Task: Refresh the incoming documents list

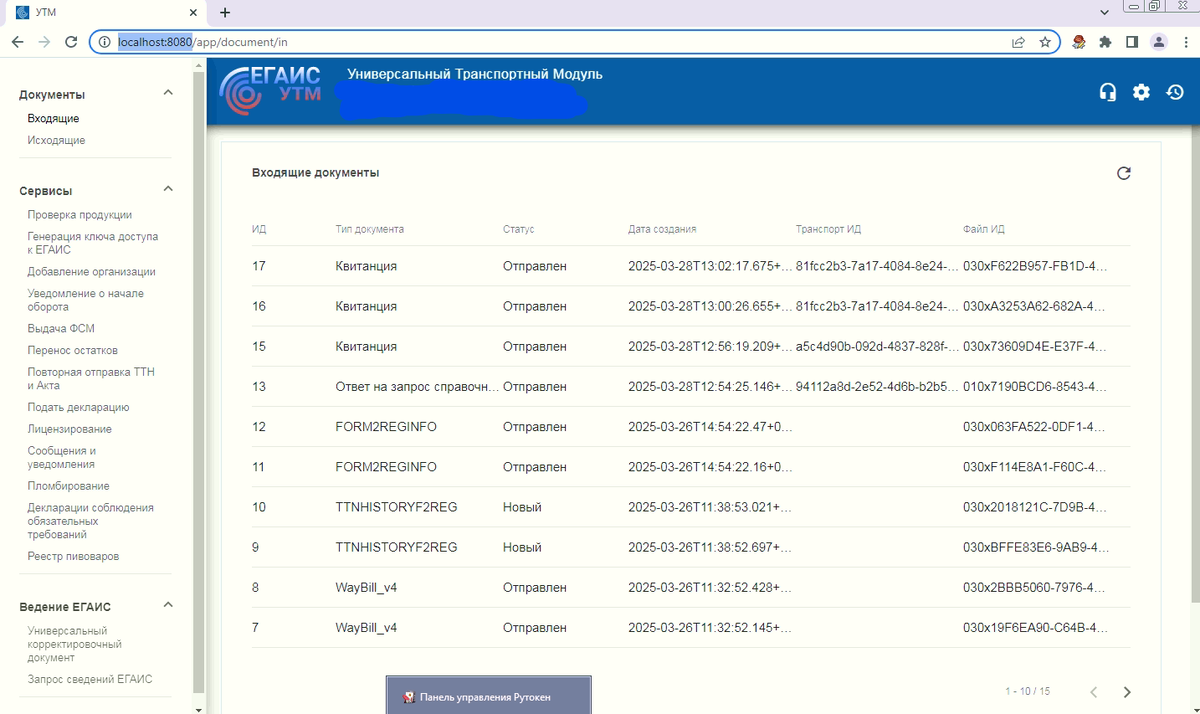Action: (1124, 172)
